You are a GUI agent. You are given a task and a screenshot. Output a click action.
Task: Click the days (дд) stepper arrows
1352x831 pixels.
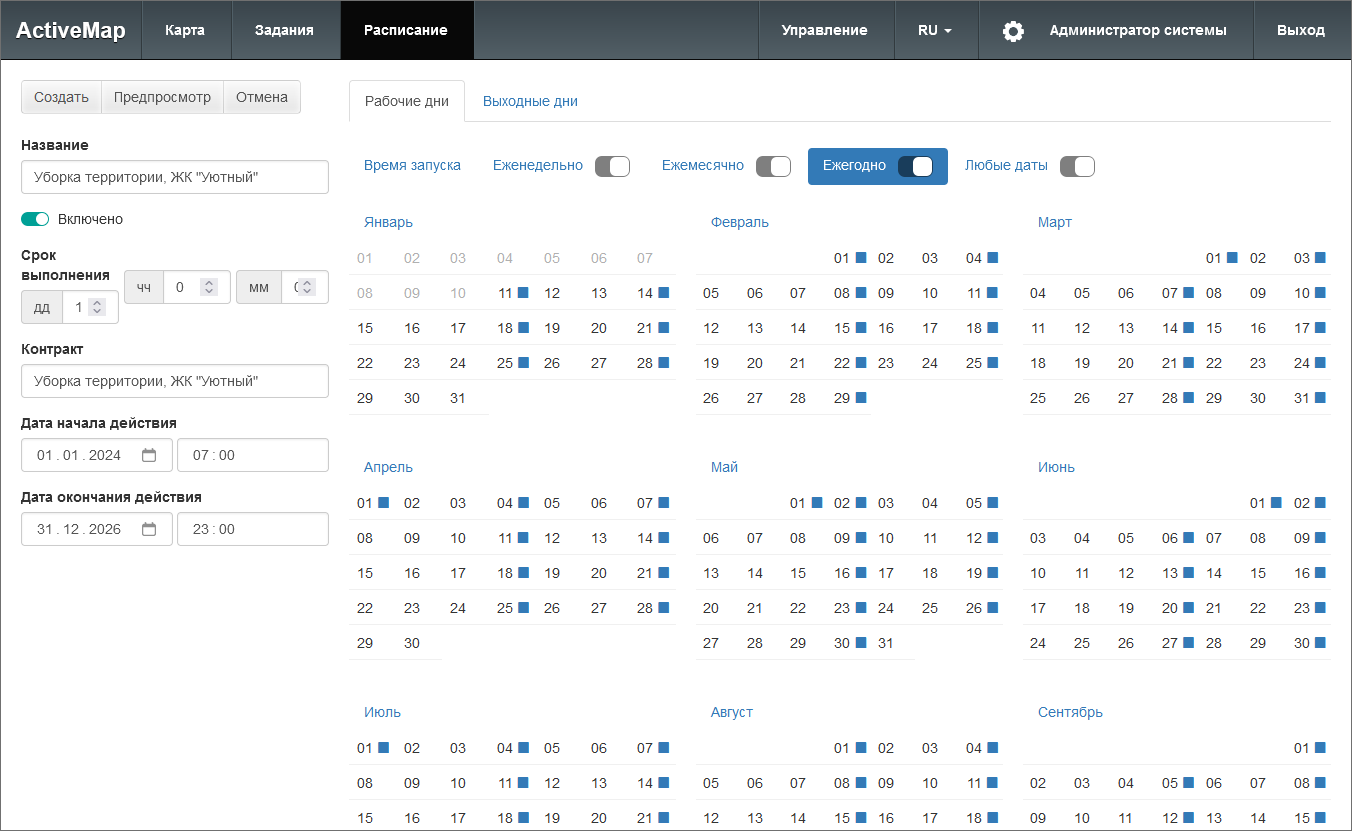pyautogui.click(x=97, y=308)
